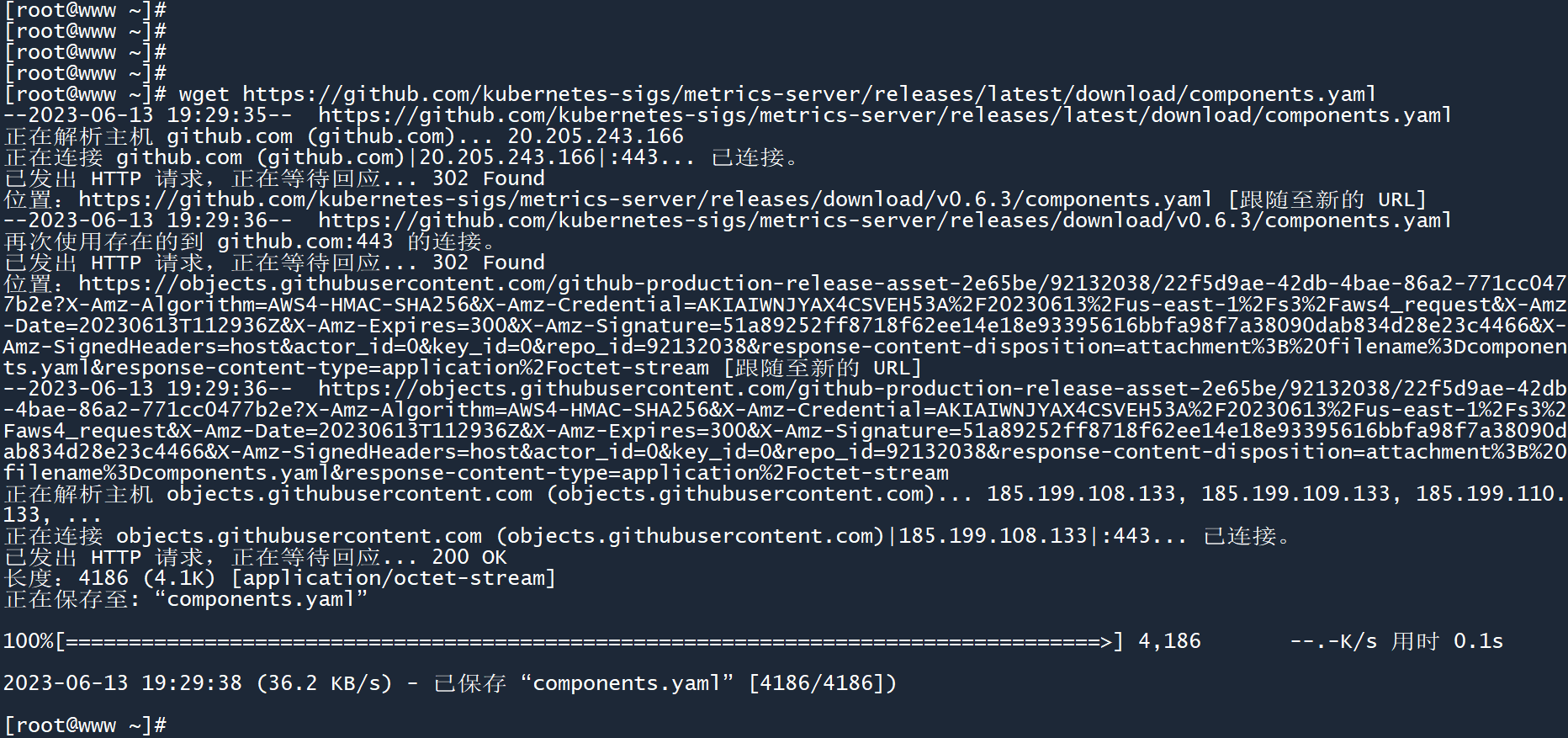
Task: Click the "2023-06-13 19:29:38" timestamp
Action: point(123,683)
